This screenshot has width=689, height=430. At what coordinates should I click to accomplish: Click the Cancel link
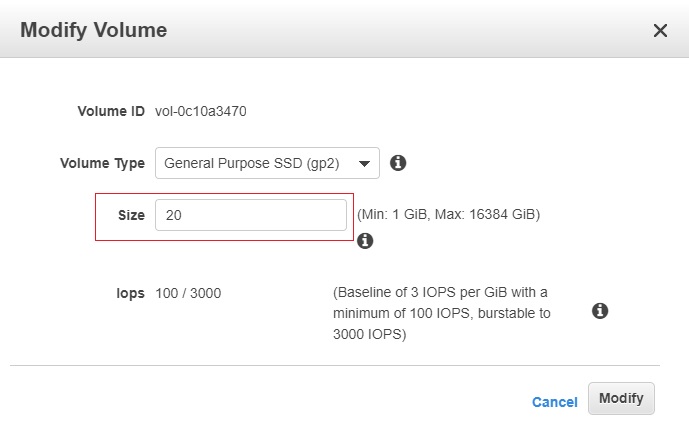pyautogui.click(x=554, y=402)
